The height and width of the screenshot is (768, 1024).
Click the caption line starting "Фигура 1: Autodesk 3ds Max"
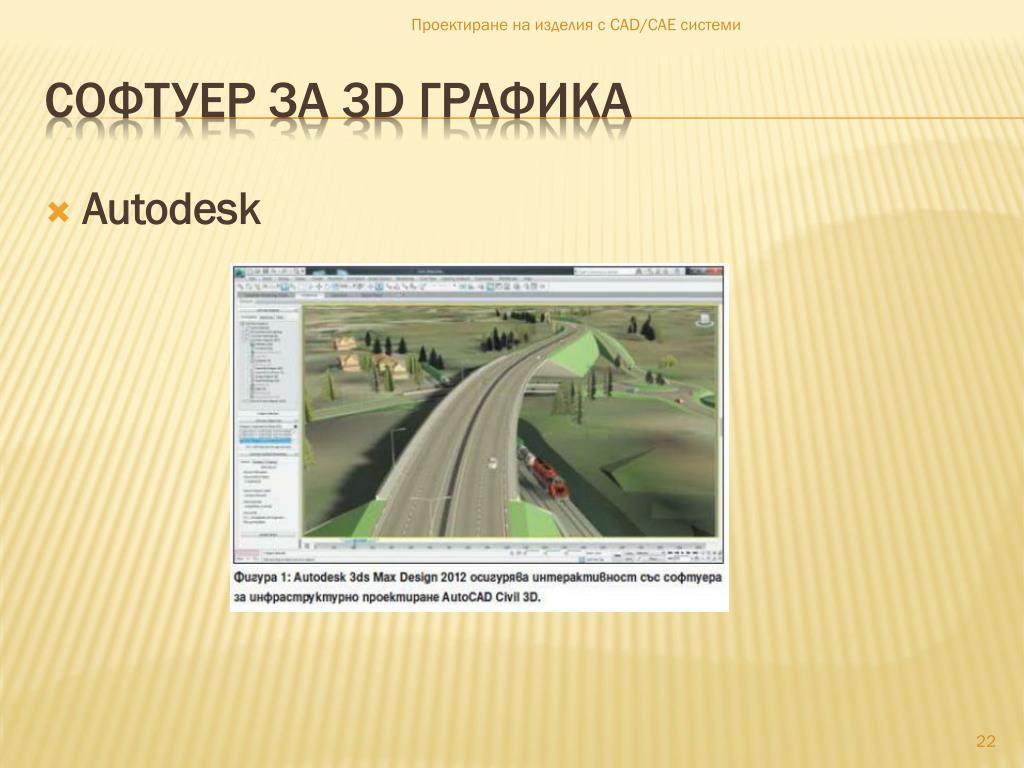[477, 577]
